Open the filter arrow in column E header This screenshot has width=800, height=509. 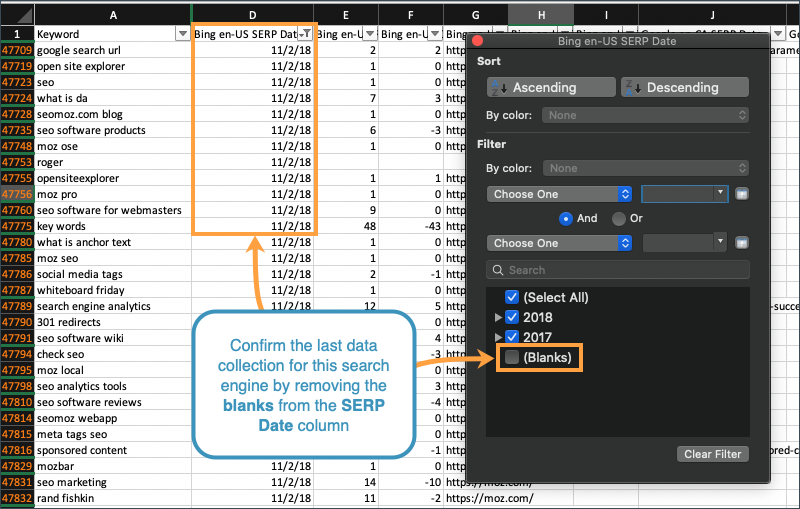[374, 34]
